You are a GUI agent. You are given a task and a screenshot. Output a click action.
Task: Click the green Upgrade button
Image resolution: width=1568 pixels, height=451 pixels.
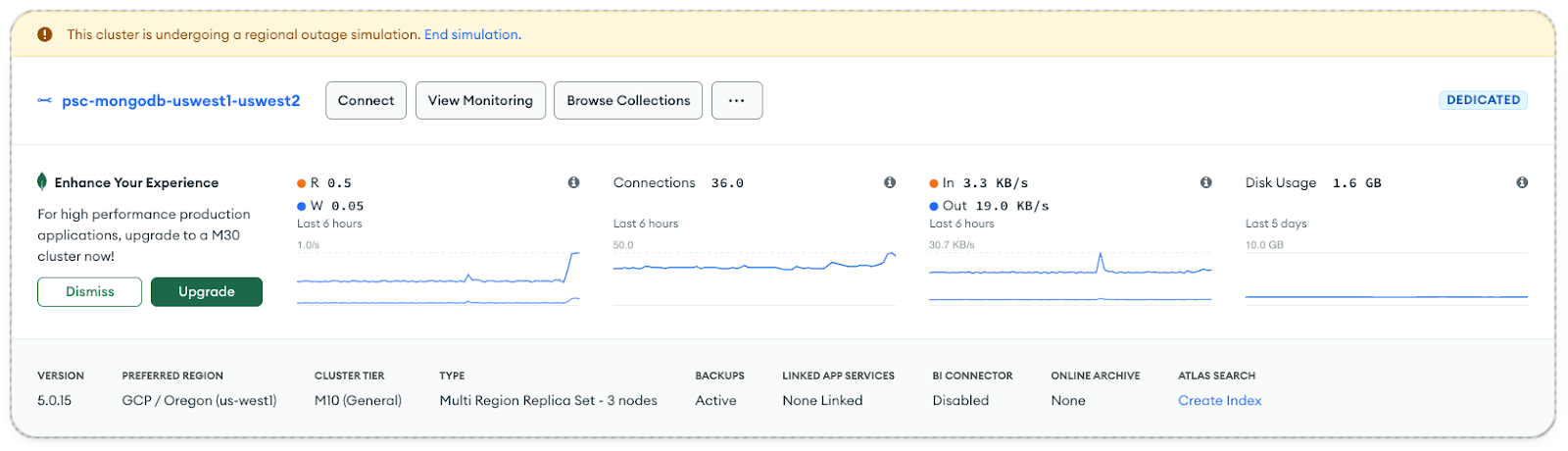[x=207, y=292]
